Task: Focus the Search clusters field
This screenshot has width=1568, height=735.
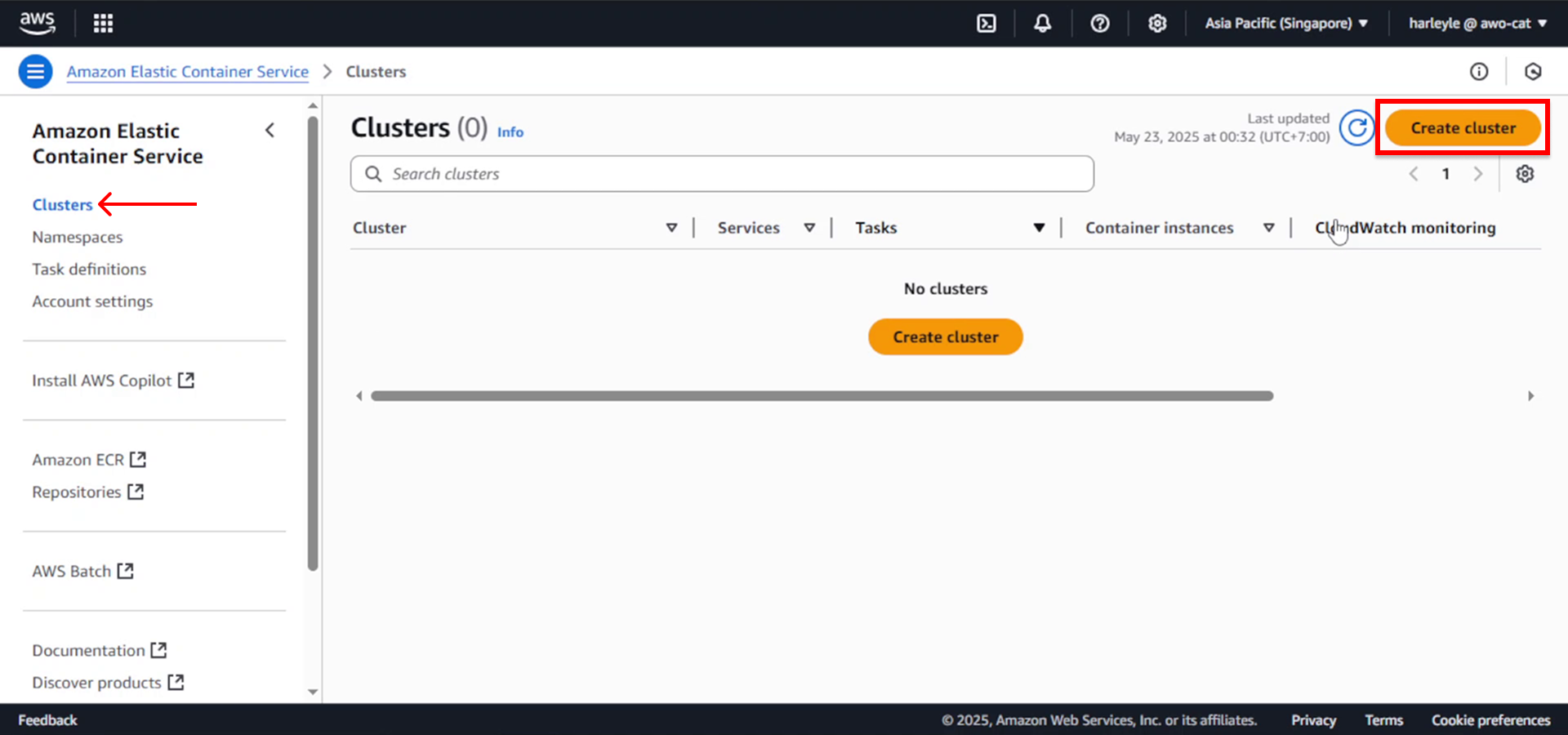Action: [x=722, y=174]
